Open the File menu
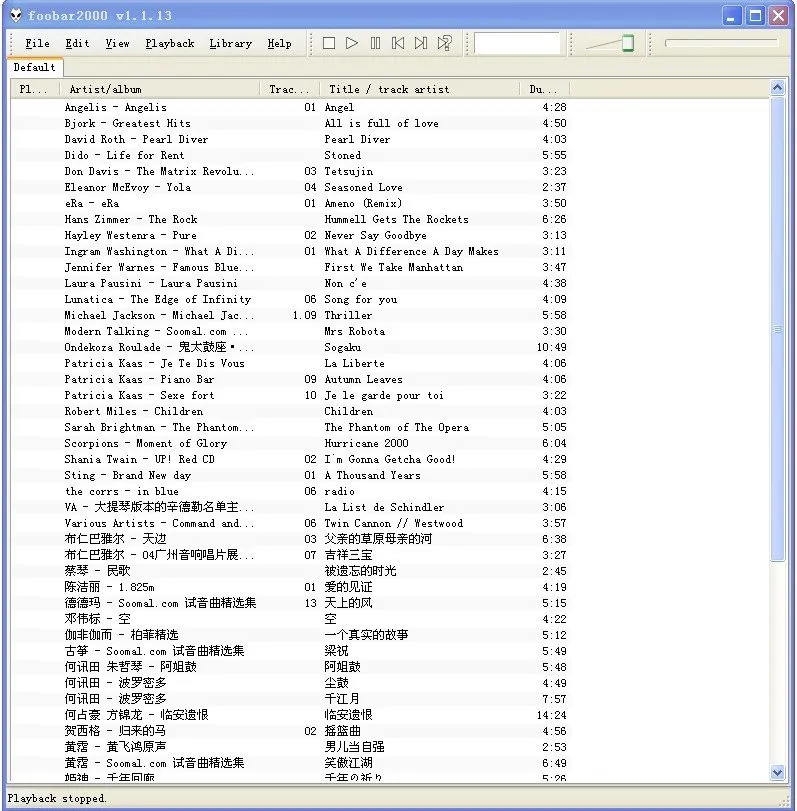The height and width of the screenshot is (811, 797). click(37, 43)
